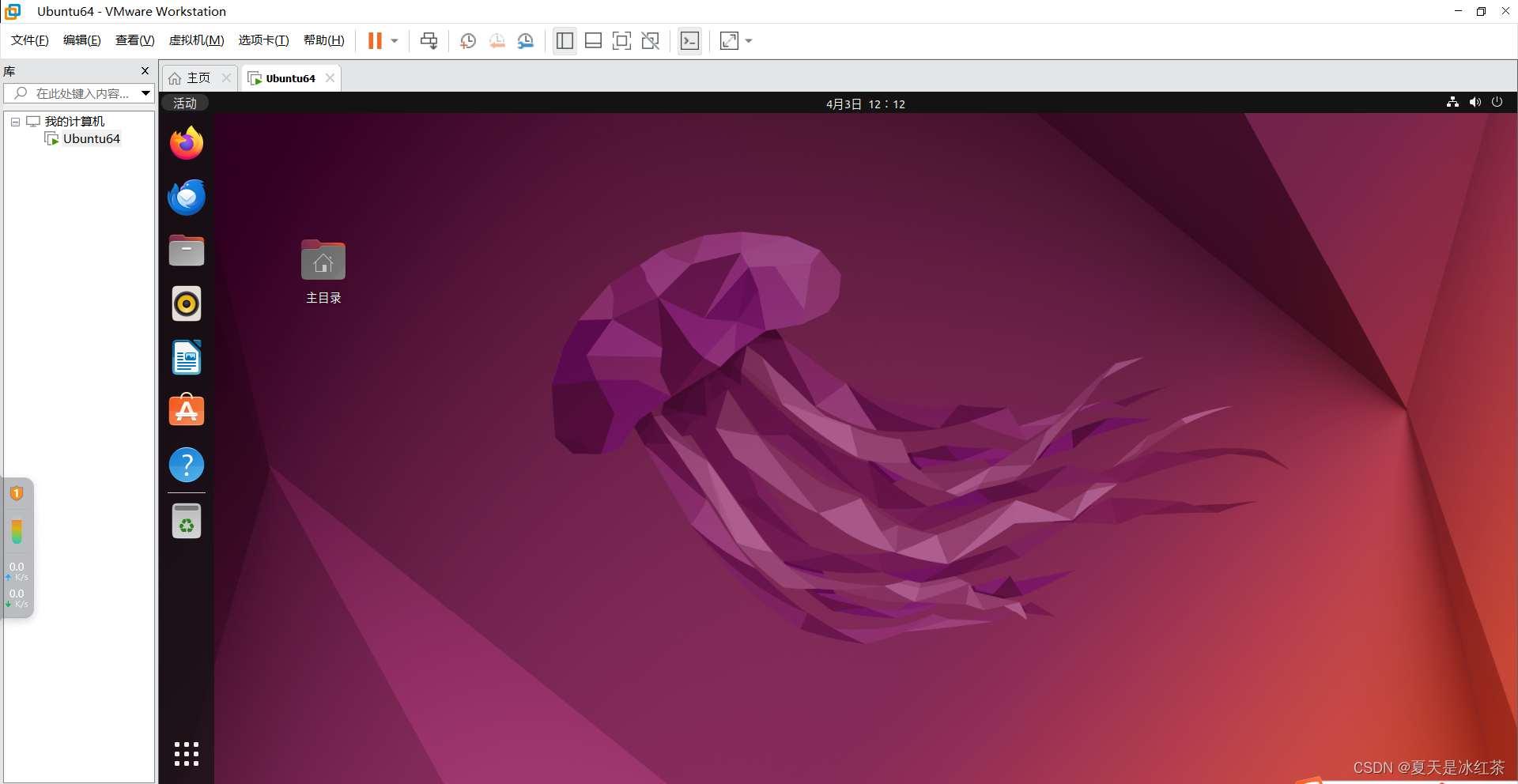The width and height of the screenshot is (1518, 784).
Task: Open the stretch display dropdown arrow
Action: (x=749, y=41)
